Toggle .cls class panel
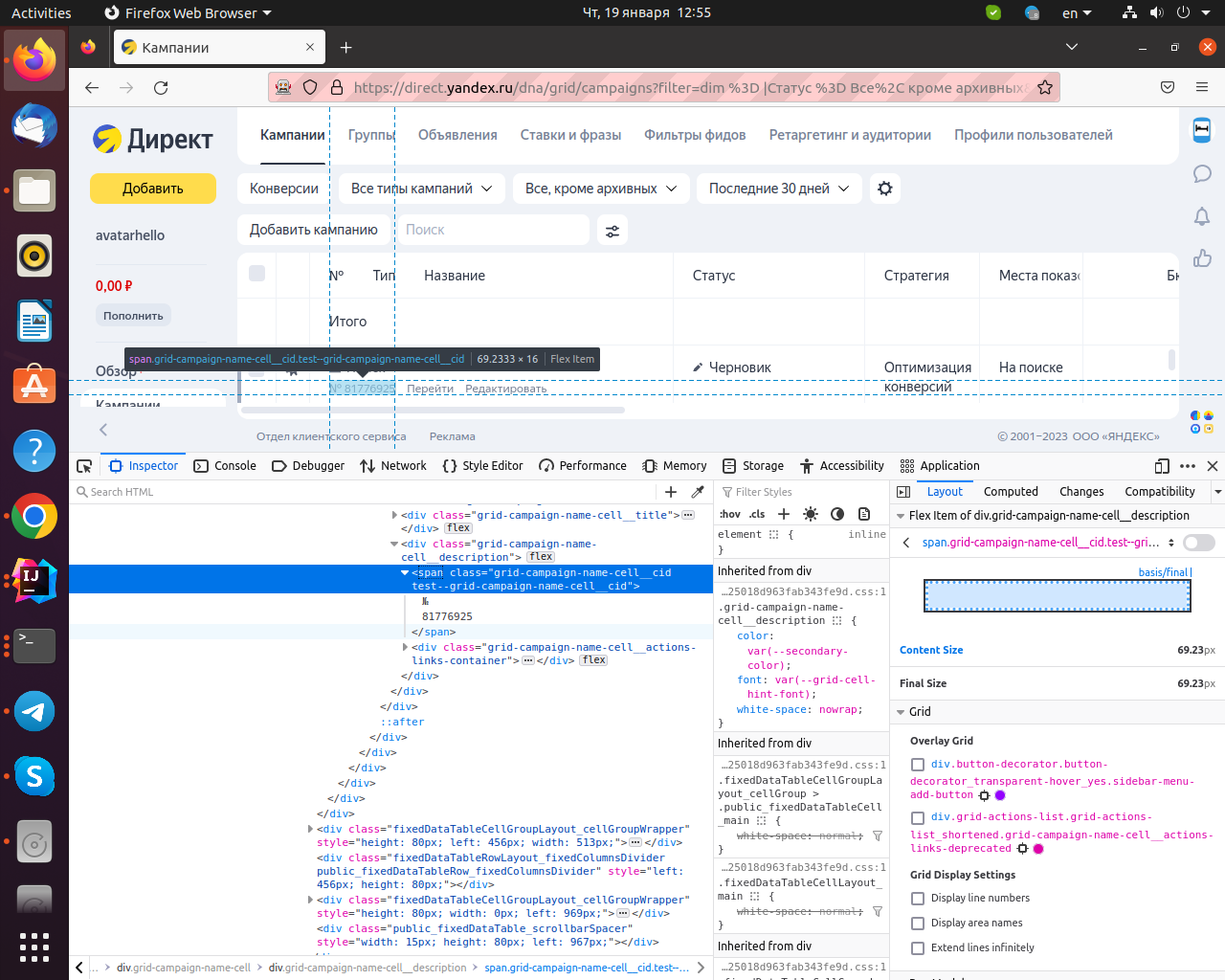 pyautogui.click(x=757, y=514)
